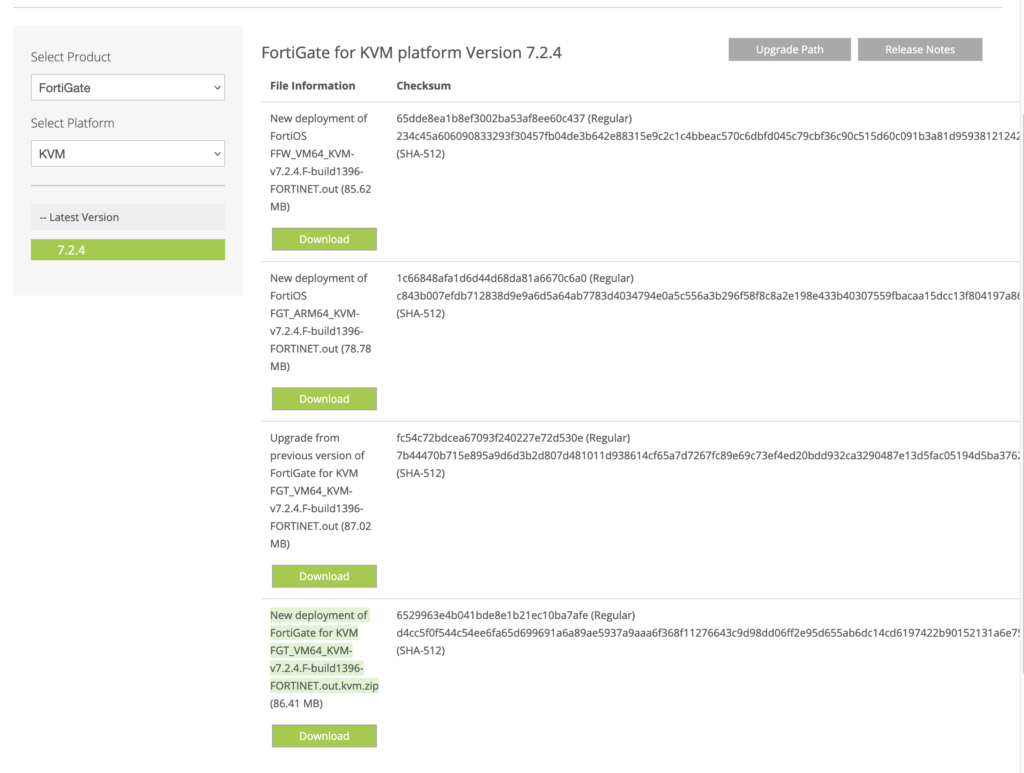The width and height of the screenshot is (1024, 773).
Task: Select the SHA-512 checksum for FGT_ARM64_KVM
Action: 600,295
